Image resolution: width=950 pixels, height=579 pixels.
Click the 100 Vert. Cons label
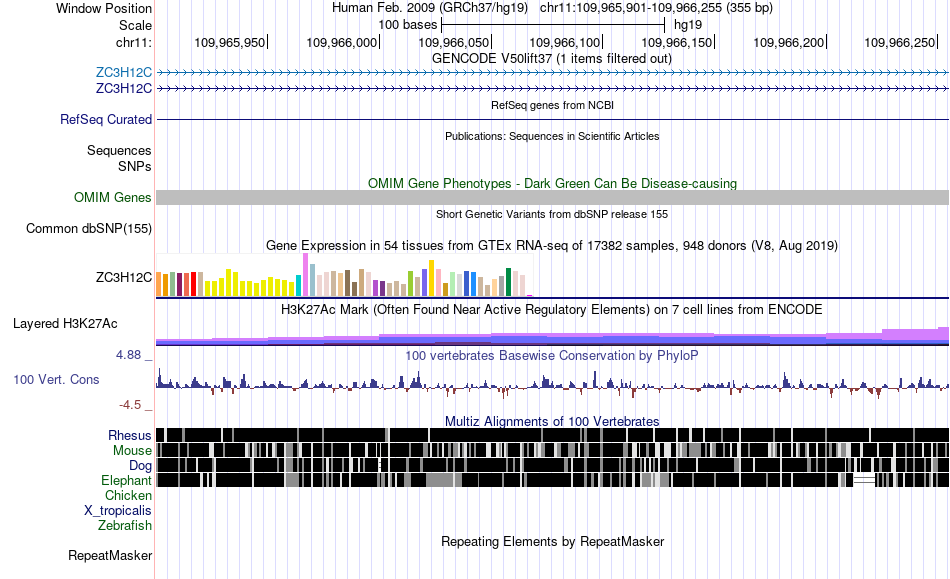click(x=56, y=380)
